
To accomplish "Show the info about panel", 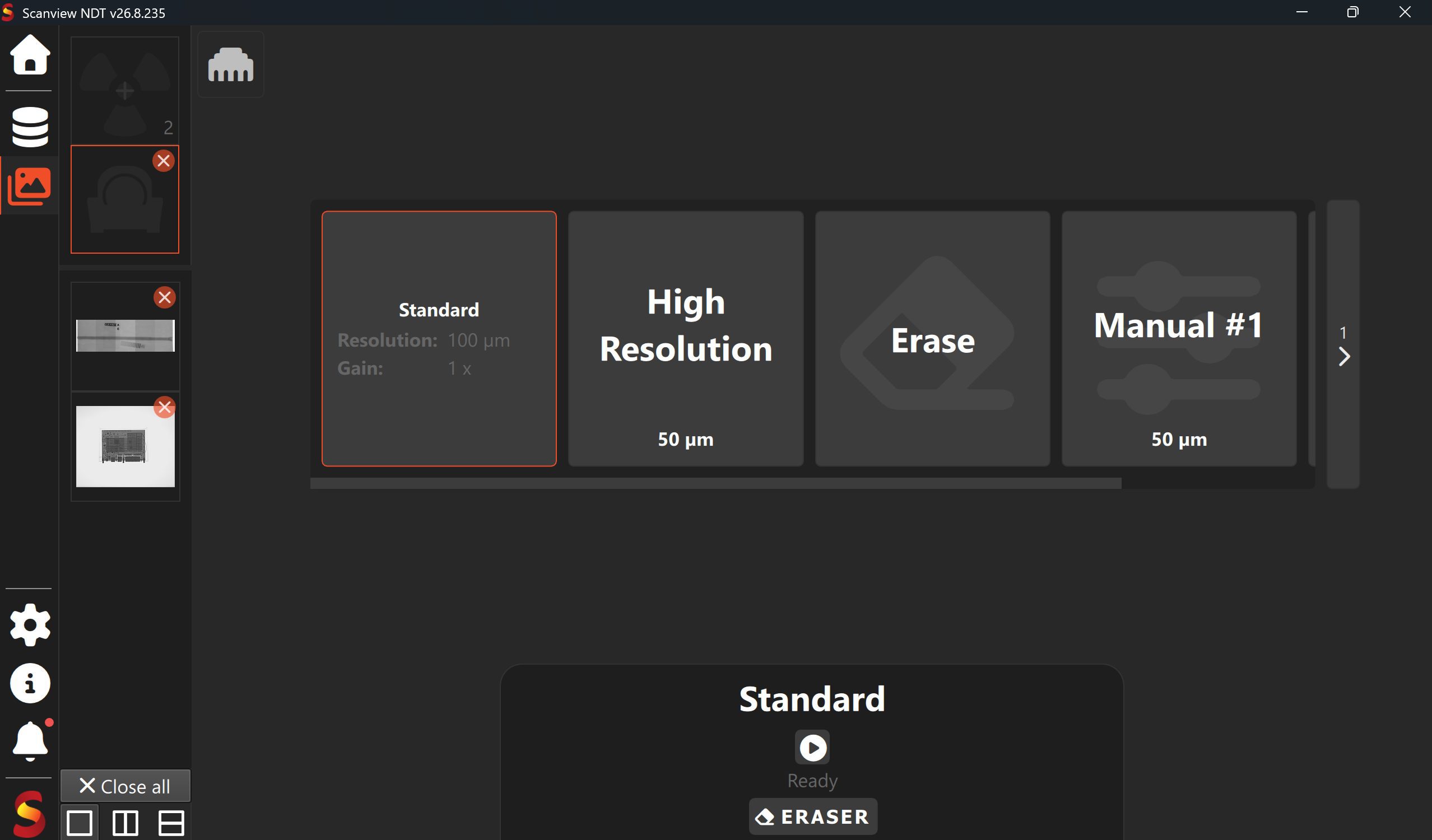I will click(30, 683).
